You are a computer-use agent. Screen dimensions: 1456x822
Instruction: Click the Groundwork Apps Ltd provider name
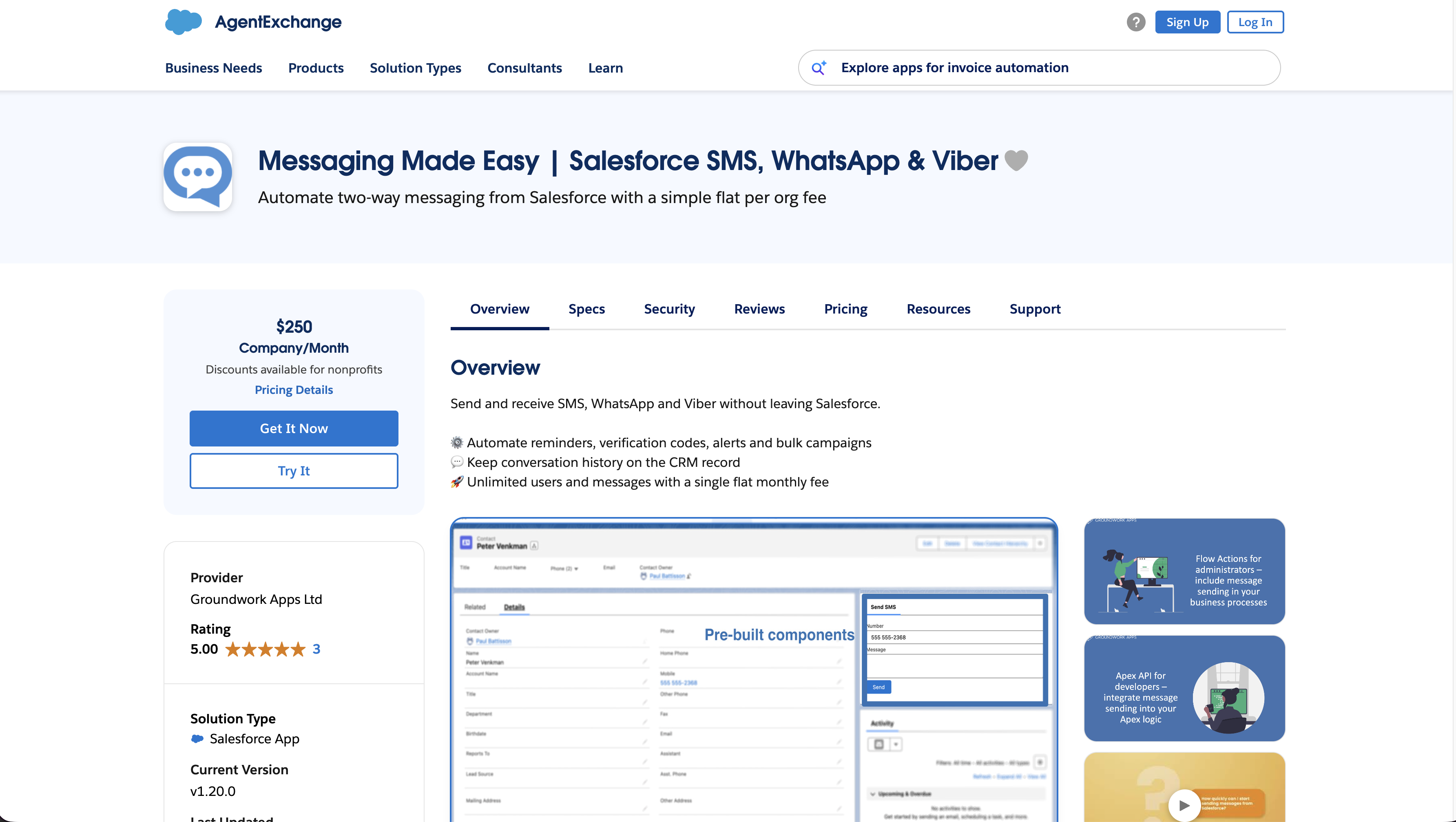click(x=256, y=599)
